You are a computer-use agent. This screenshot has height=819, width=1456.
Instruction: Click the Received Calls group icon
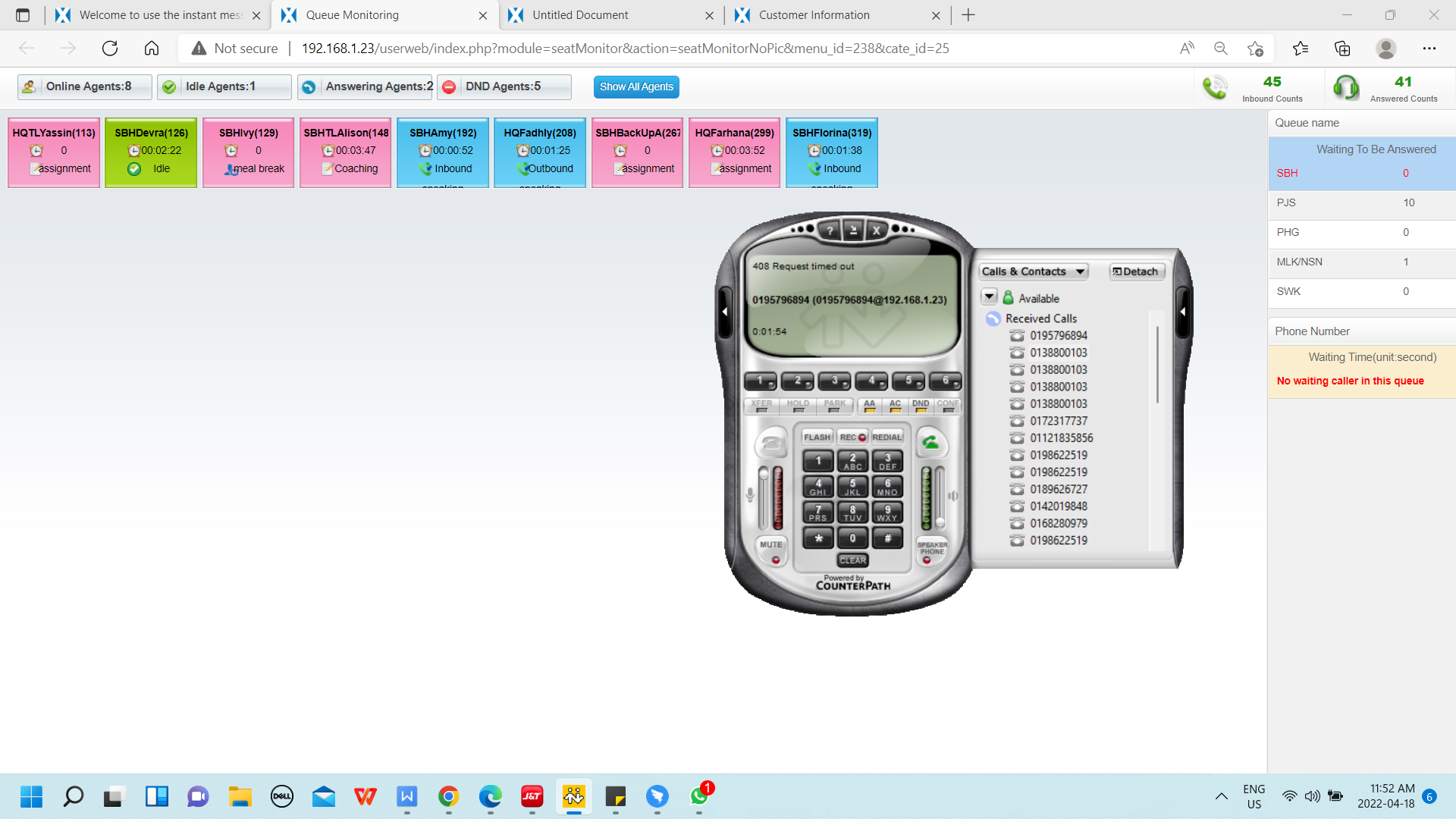pos(993,319)
